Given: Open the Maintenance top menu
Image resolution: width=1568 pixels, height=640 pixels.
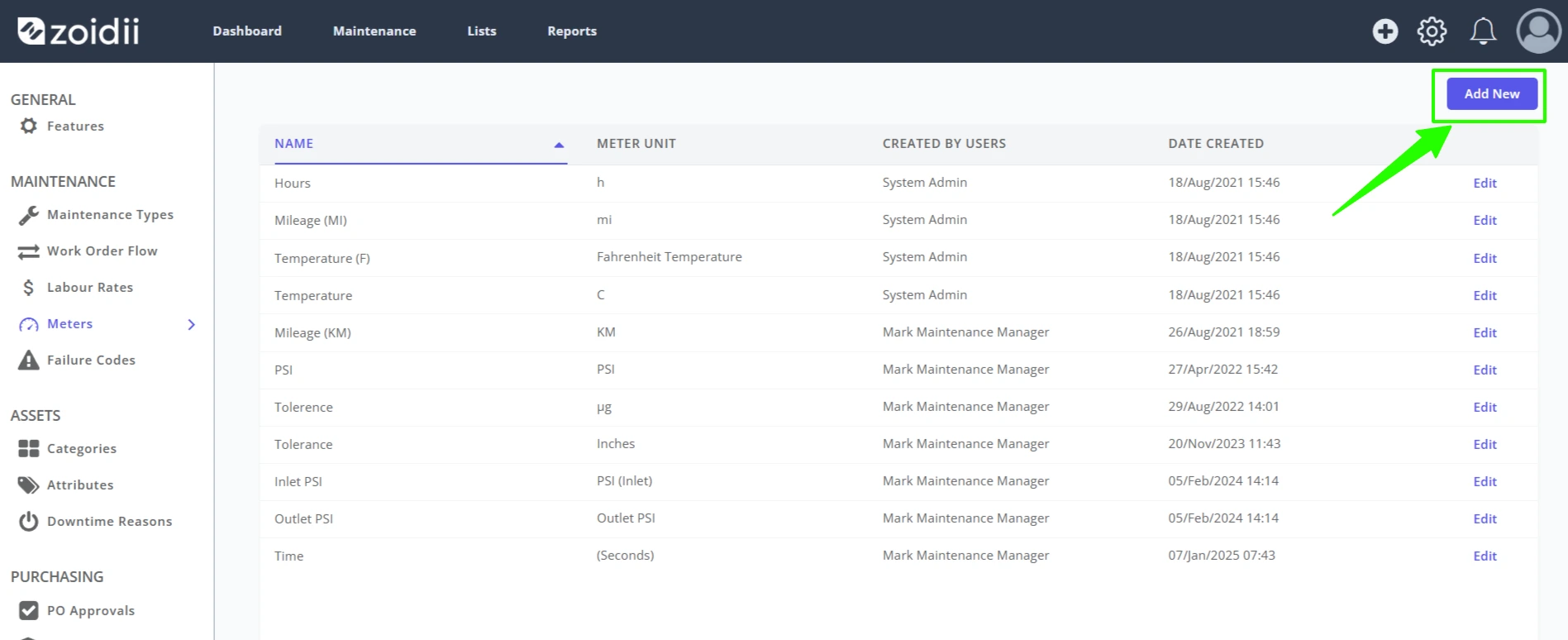Looking at the screenshot, I should (374, 31).
